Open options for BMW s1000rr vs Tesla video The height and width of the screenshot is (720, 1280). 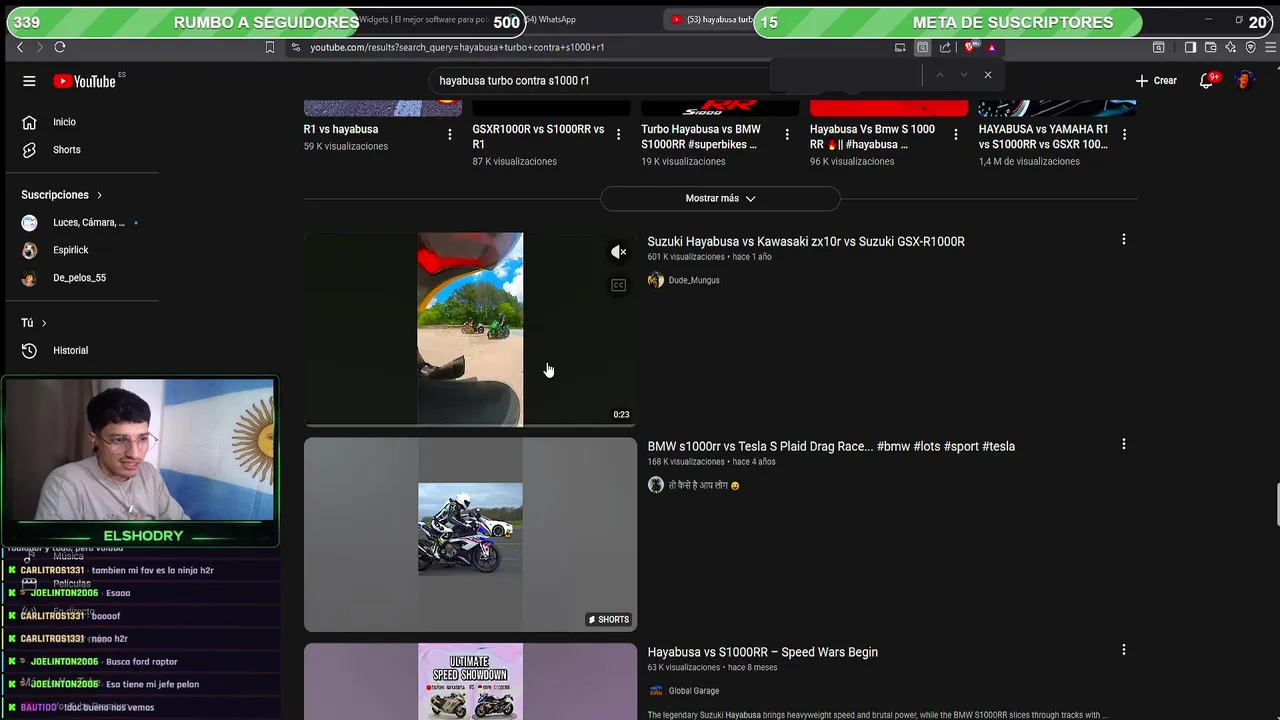pyautogui.click(x=1124, y=444)
